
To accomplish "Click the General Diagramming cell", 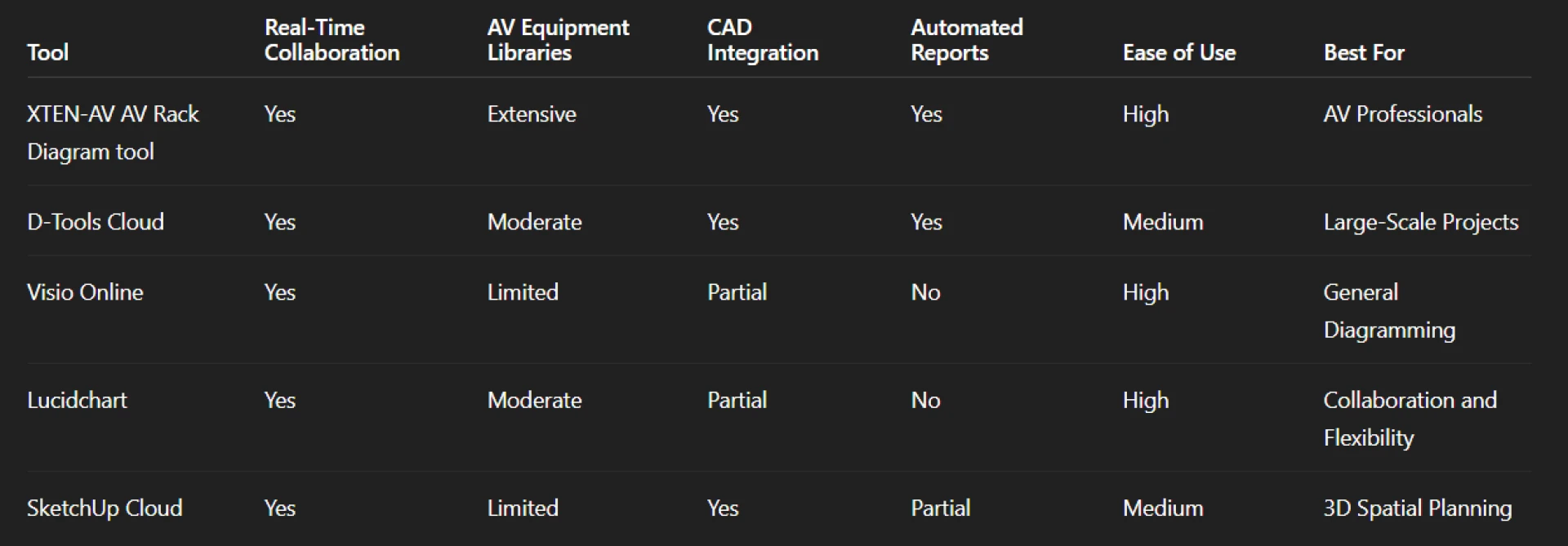I will click(x=1388, y=311).
